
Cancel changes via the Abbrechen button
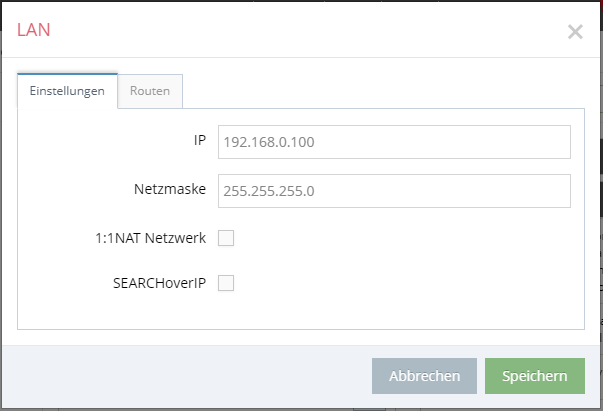424,376
